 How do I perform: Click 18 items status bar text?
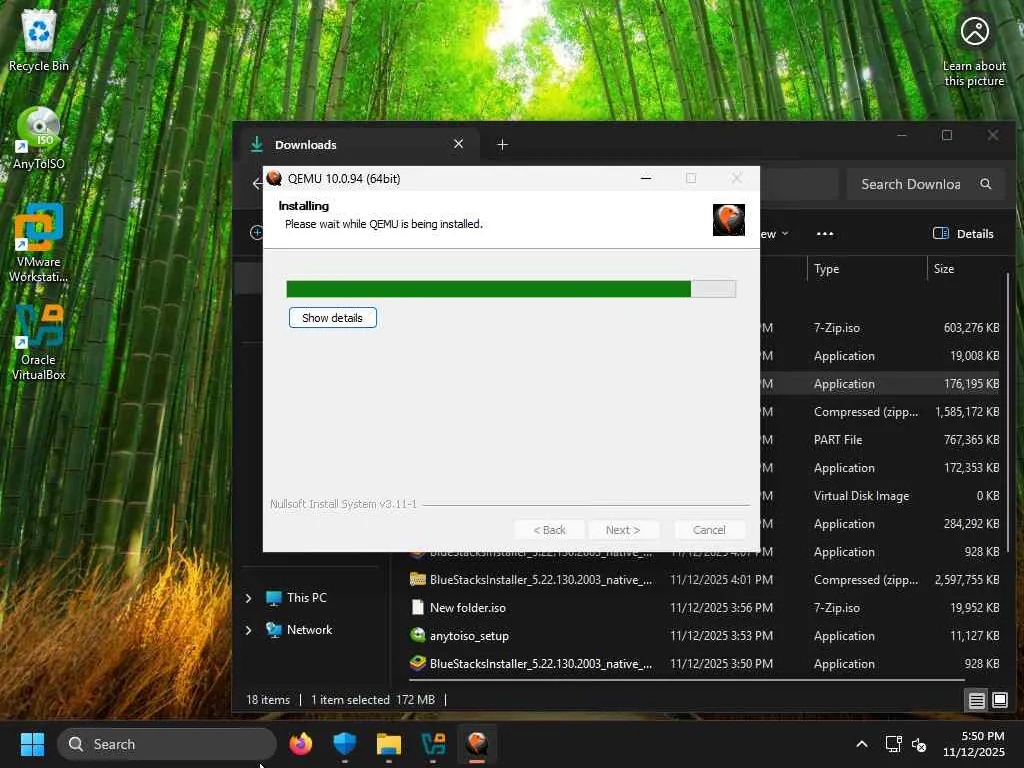(x=268, y=700)
